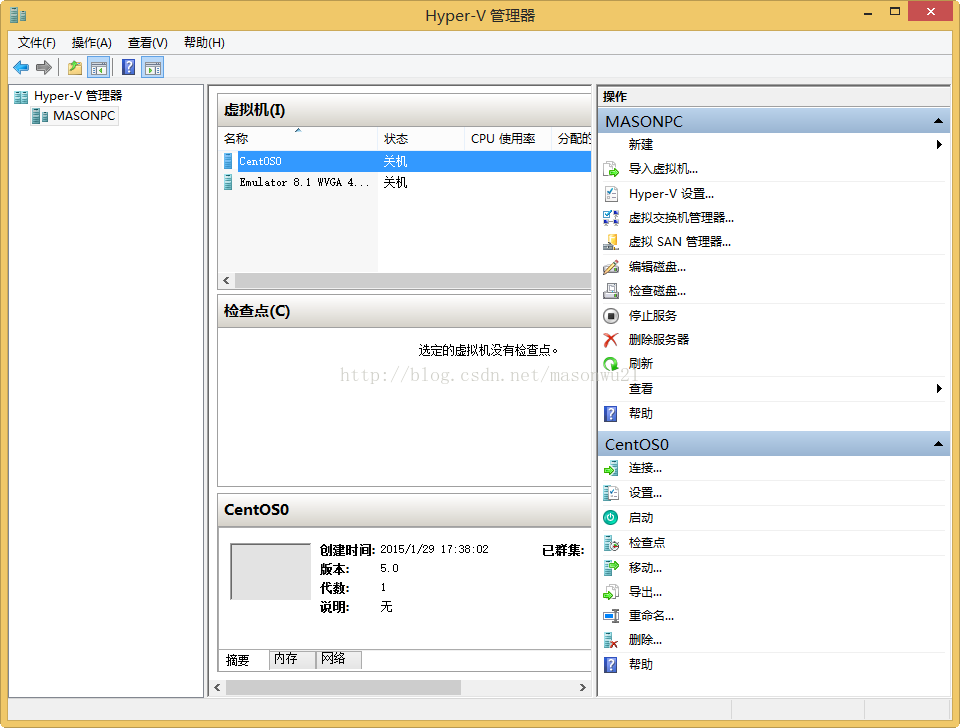Switch to the 摘要 tab
This screenshot has height=728, width=960.
point(238,660)
